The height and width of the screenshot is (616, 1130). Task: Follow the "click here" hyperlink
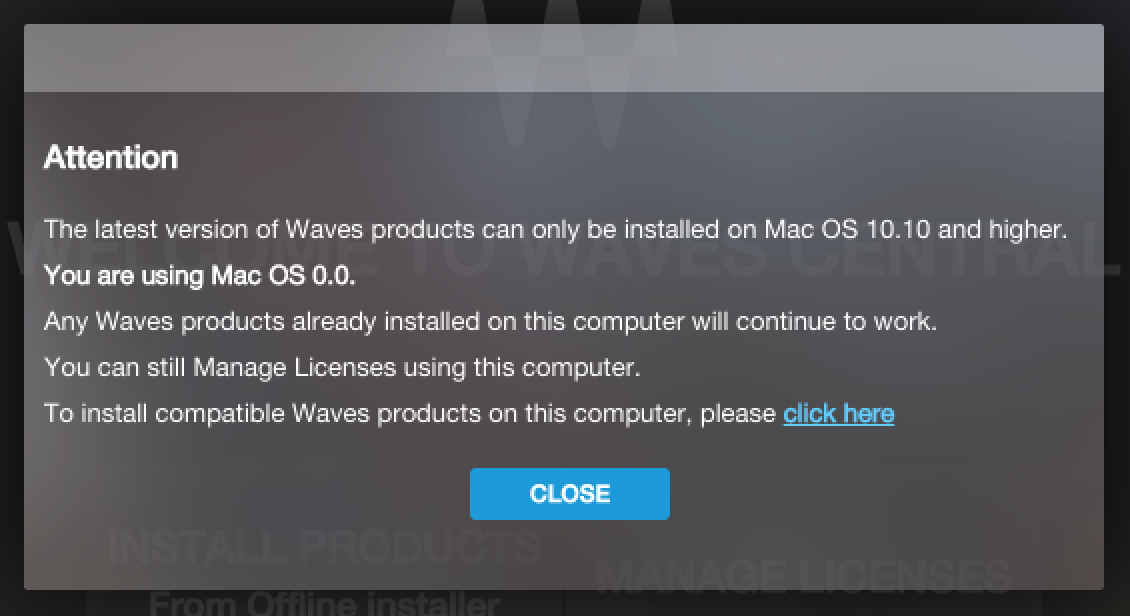pos(838,414)
